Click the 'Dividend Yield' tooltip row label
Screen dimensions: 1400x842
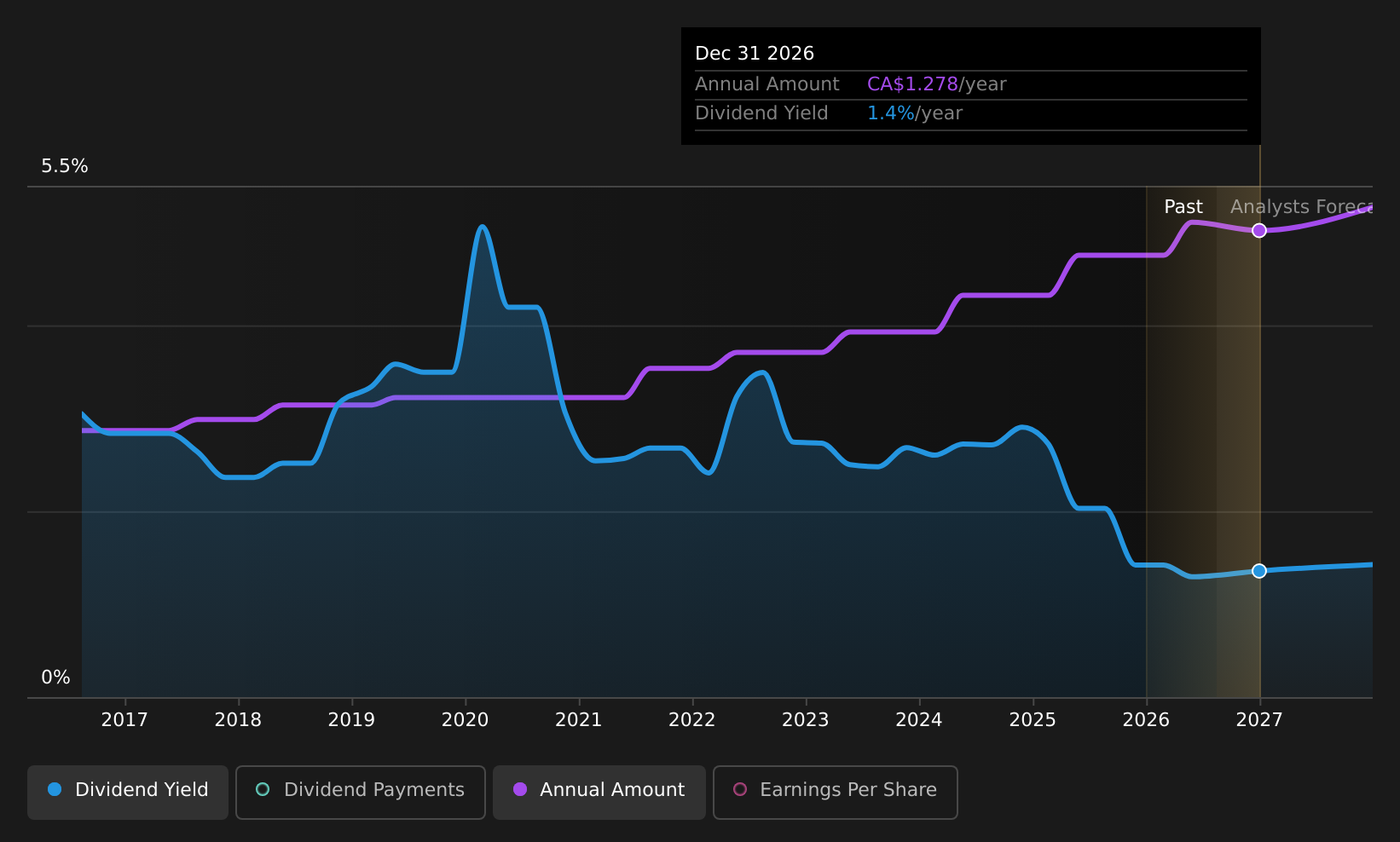[761, 113]
